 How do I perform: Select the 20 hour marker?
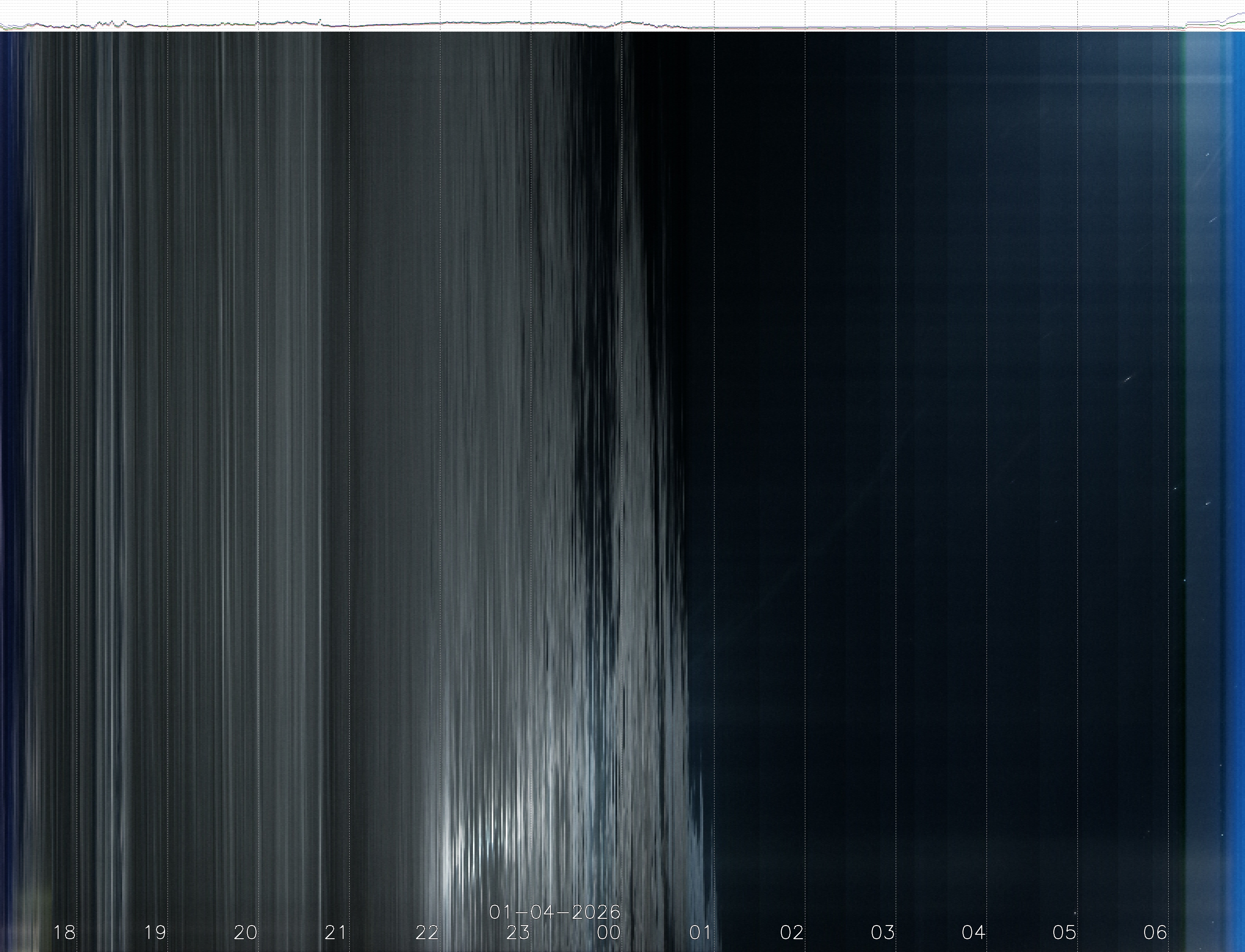(245, 932)
